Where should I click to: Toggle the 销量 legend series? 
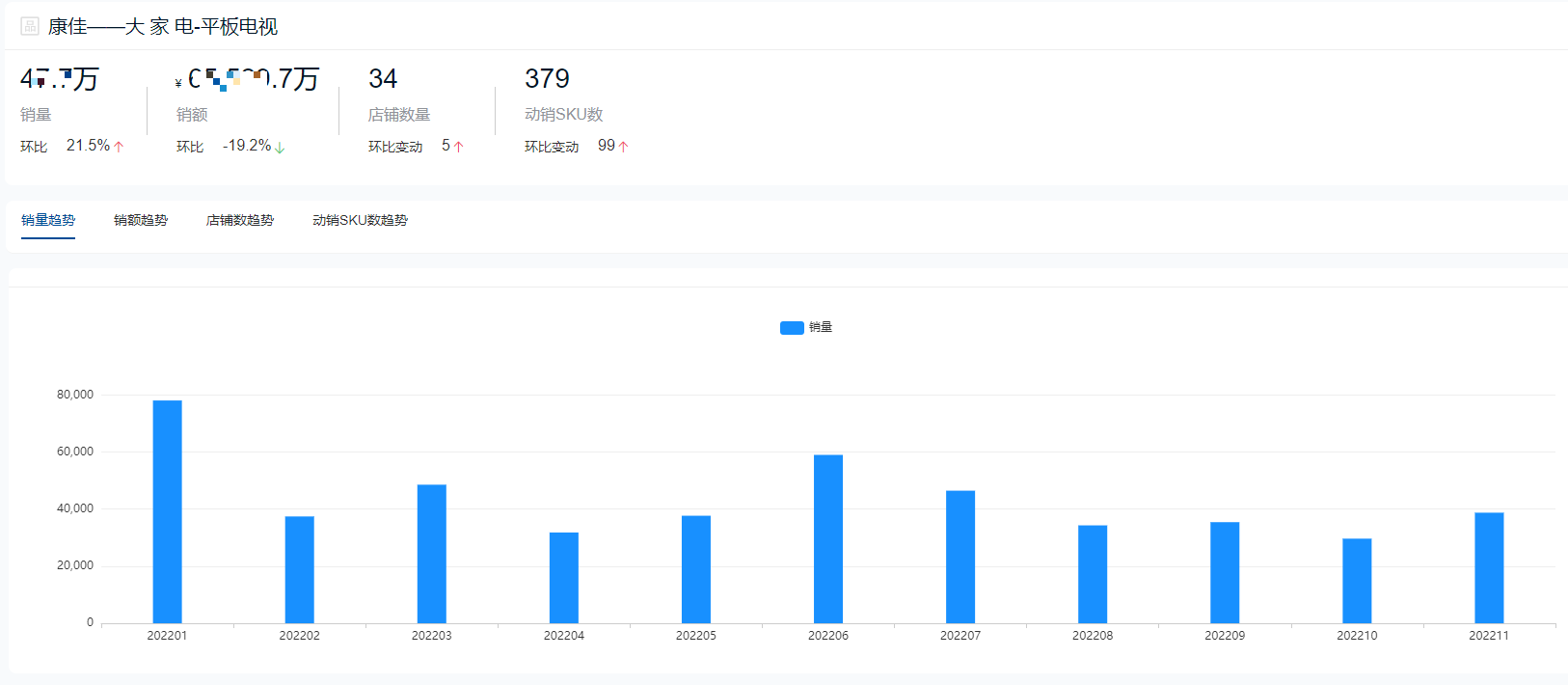click(806, 327)
